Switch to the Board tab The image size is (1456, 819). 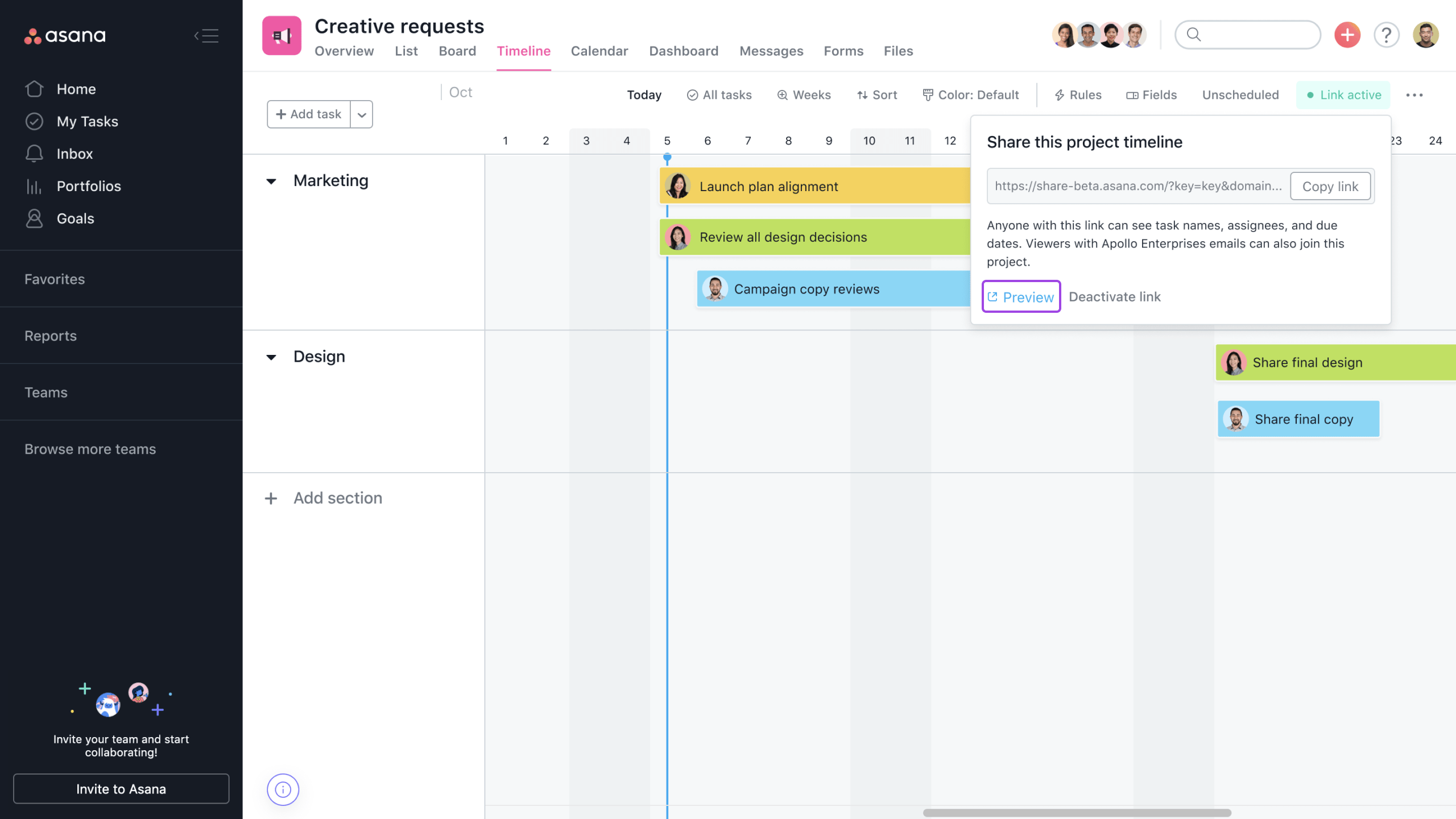pyautogui.click(x=457, y=51)
